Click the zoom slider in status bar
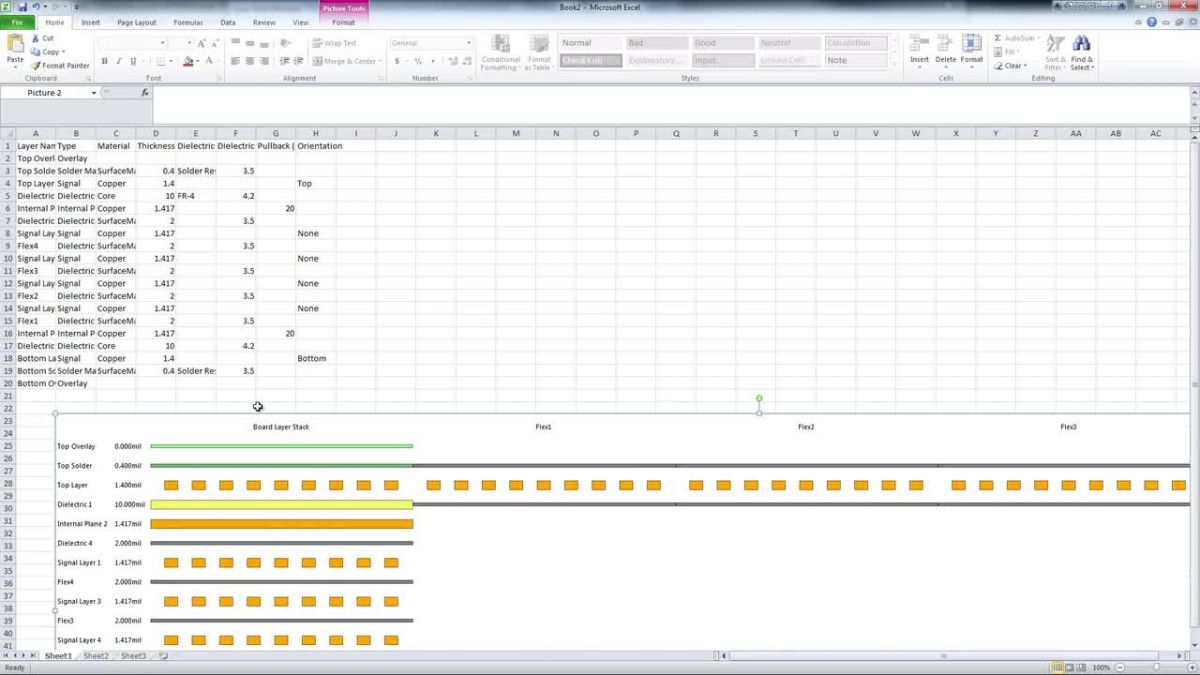 point(1157,667)
